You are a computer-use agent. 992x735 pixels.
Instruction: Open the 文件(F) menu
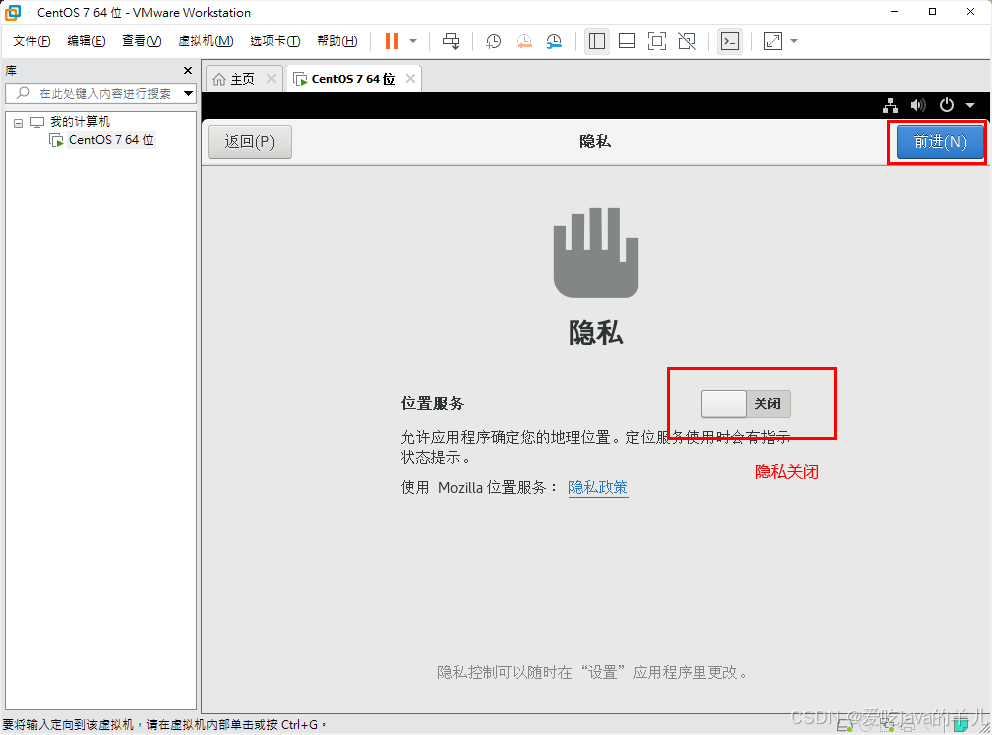[32, 41]
